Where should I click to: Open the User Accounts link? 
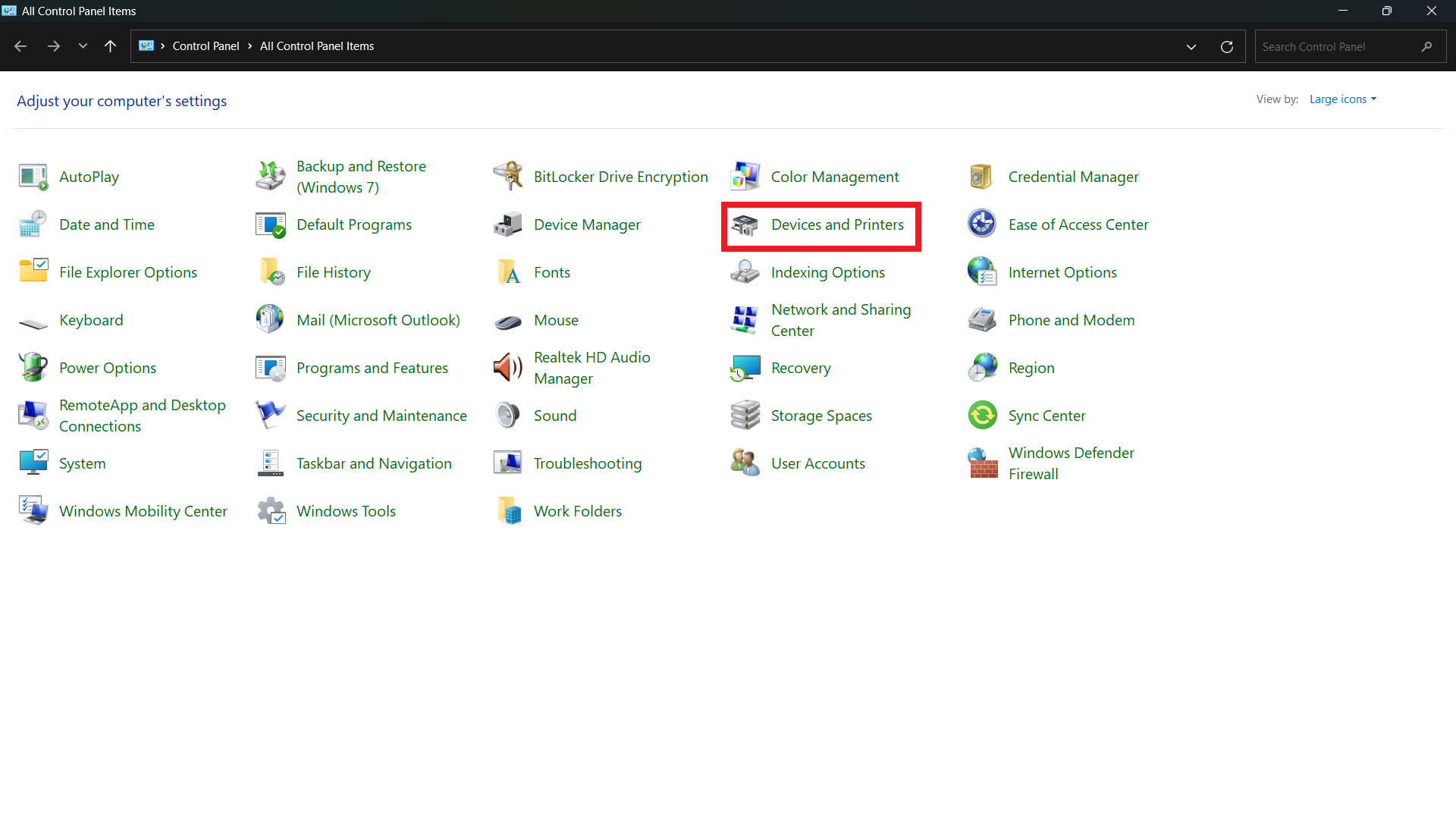817,463
